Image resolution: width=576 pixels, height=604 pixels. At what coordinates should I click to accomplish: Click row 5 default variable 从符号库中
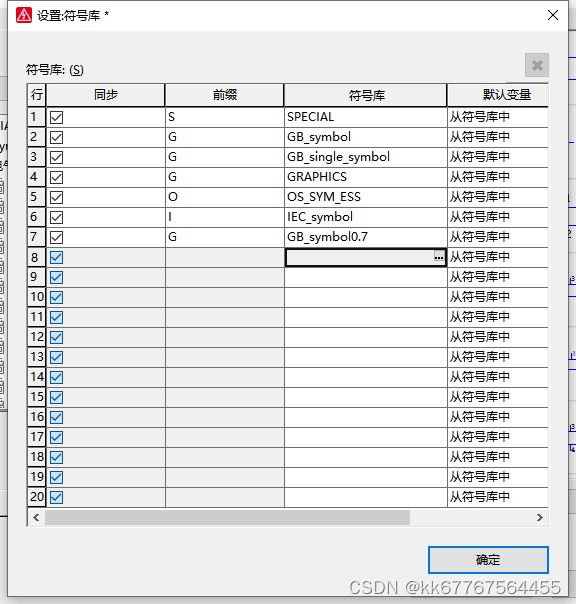498,197
